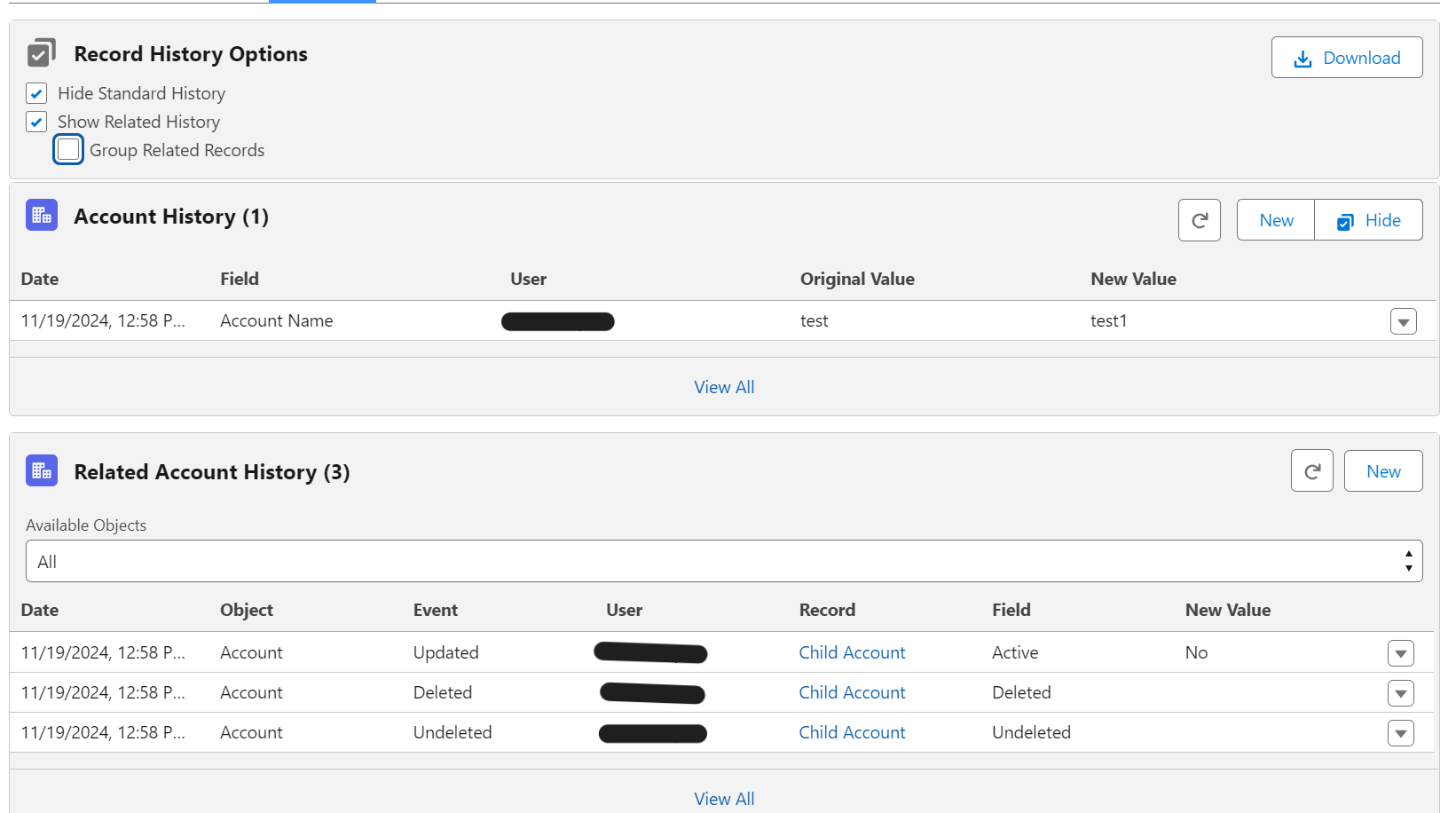Open row actions for Account Name change

1403,321
